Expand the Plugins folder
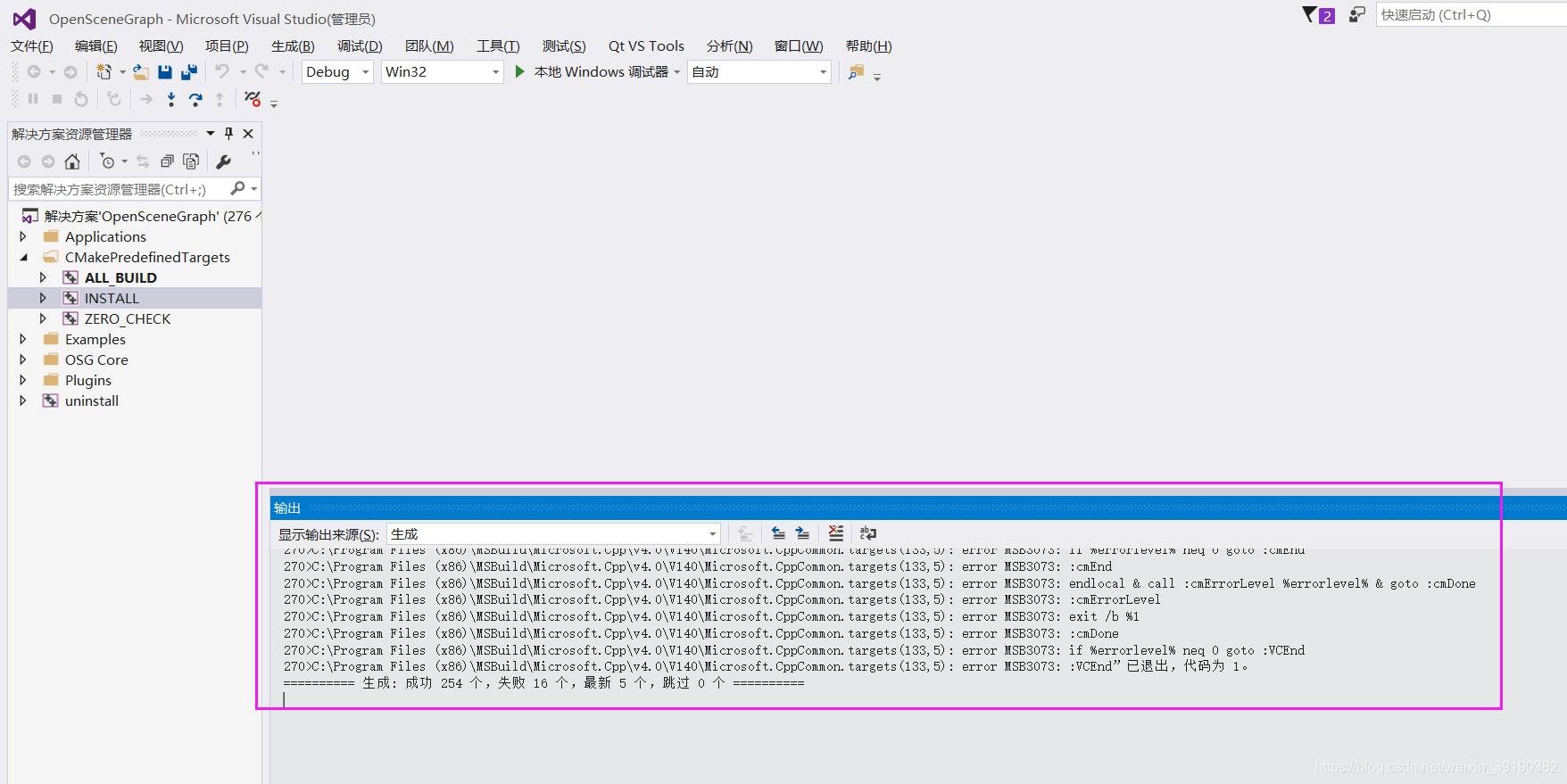This screenshot has width=1567, height=784. point(23,380)
